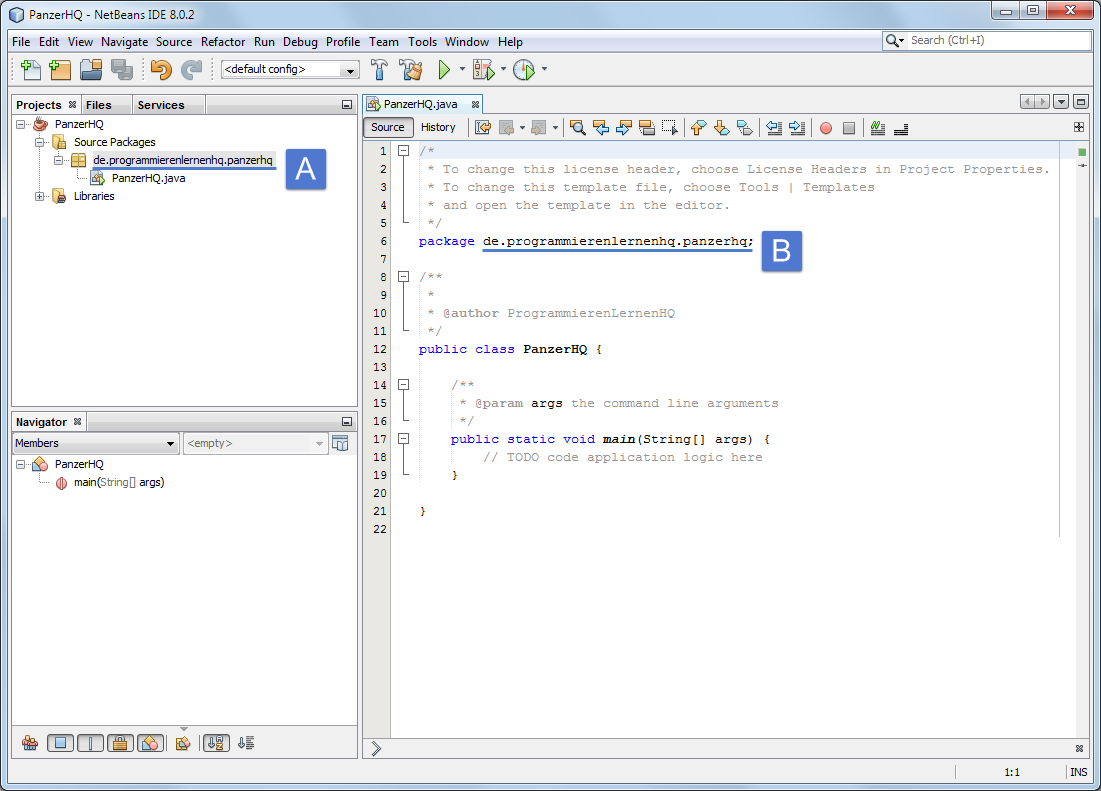Go to the previous bookmark
Screen dimensions: 1101x791
tap(698, 128)
